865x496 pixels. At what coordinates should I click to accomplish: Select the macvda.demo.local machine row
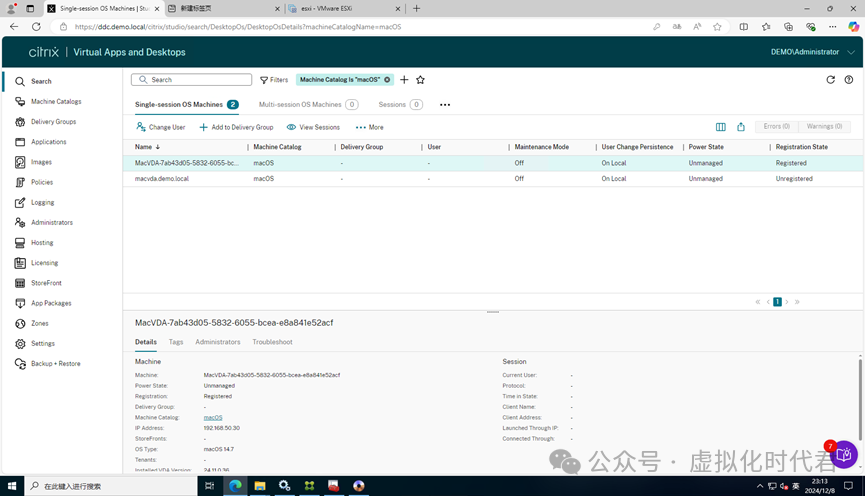[493, 179]
